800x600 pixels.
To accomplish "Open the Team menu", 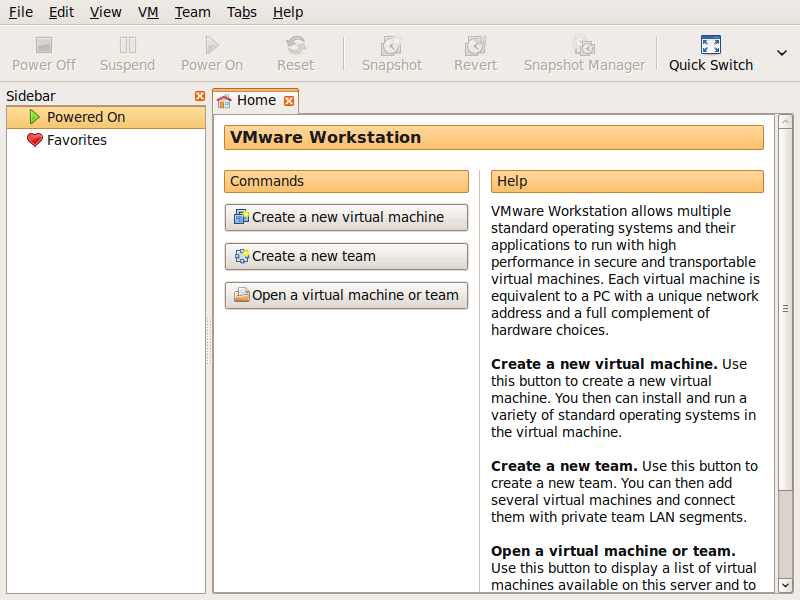I will [x=192, y=12].
